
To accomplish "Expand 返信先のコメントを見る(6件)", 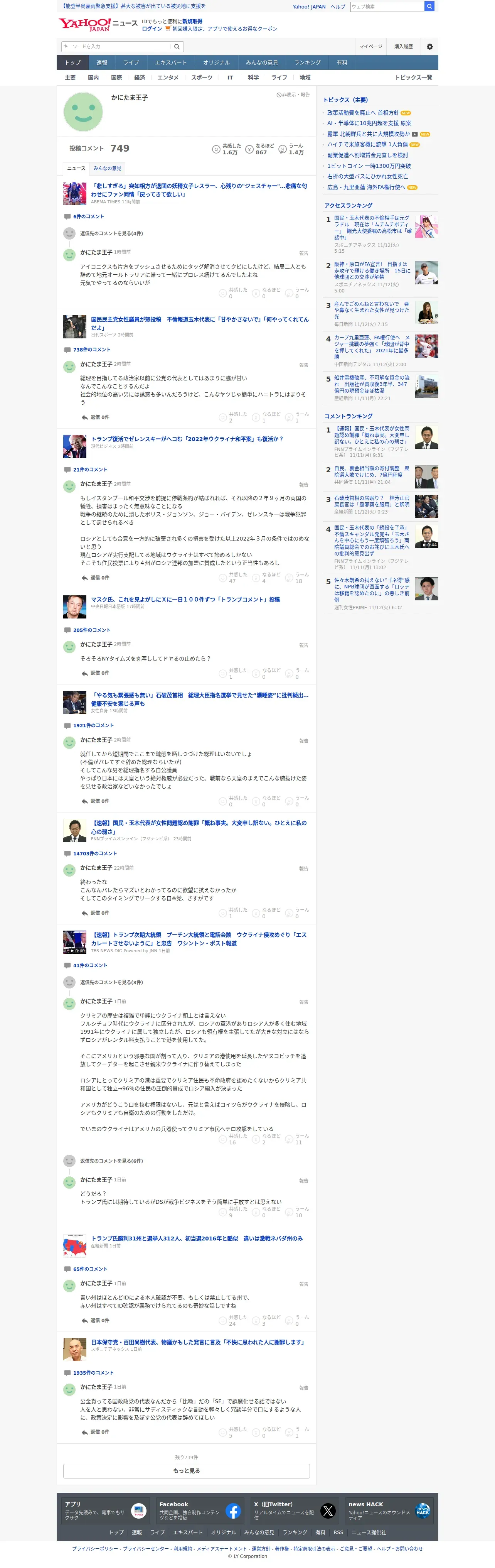I will point(111,1161).
